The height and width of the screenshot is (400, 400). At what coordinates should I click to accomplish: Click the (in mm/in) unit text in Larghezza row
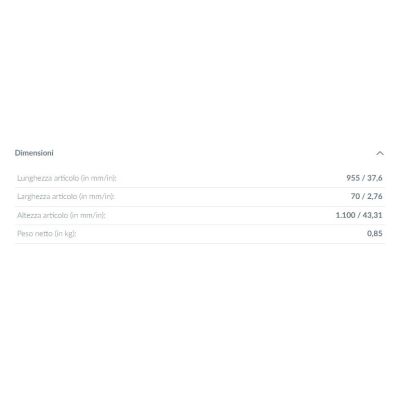(x=97, y=197)
